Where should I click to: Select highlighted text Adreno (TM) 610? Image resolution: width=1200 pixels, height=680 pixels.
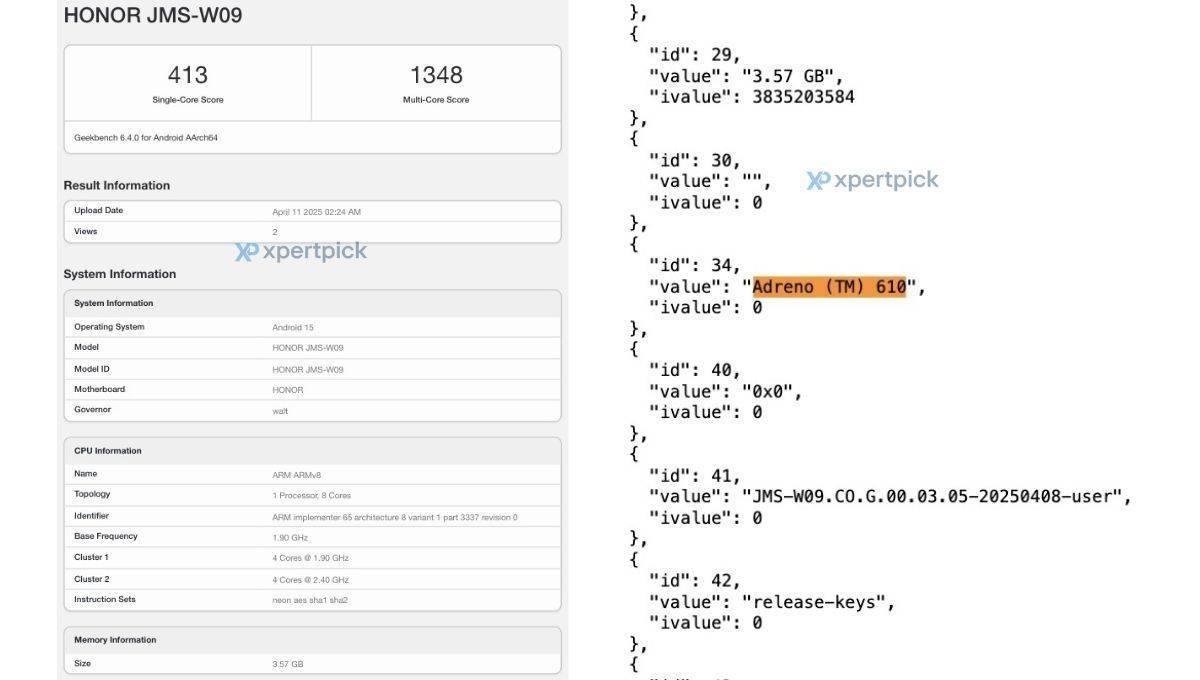pyautogui.click(x=829, y=287)
